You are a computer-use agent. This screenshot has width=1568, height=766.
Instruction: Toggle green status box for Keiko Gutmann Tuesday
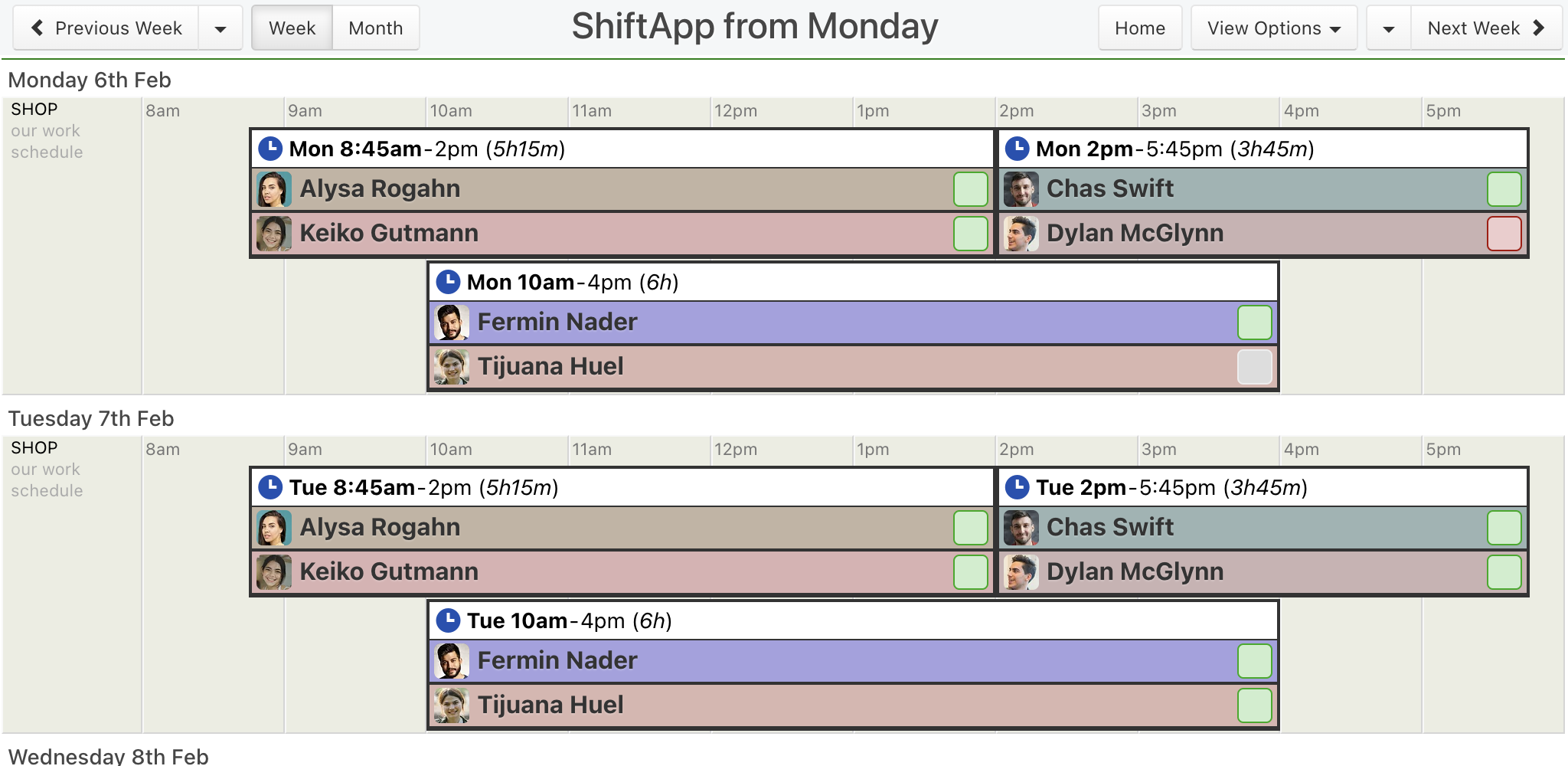(x=971, y=572)
